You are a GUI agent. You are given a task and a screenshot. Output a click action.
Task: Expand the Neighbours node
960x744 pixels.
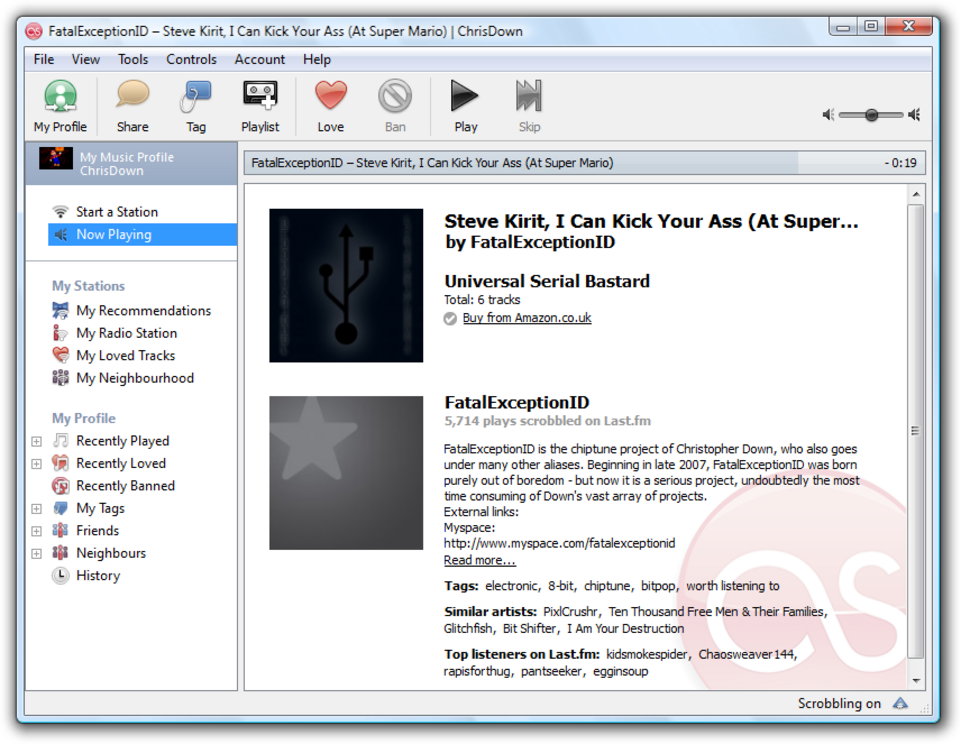[37, 554]
